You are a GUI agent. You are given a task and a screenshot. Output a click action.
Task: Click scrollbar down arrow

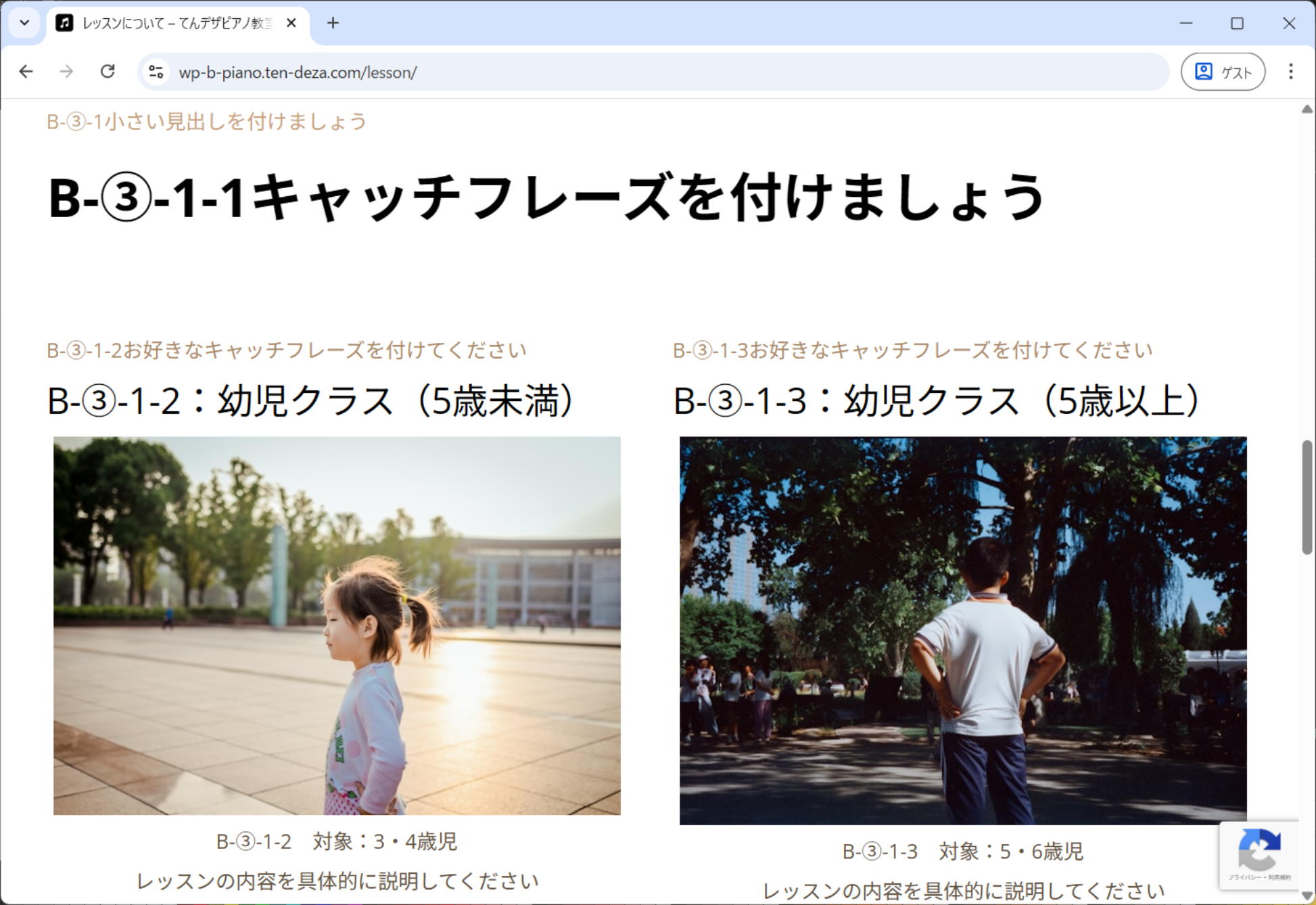1307,896
